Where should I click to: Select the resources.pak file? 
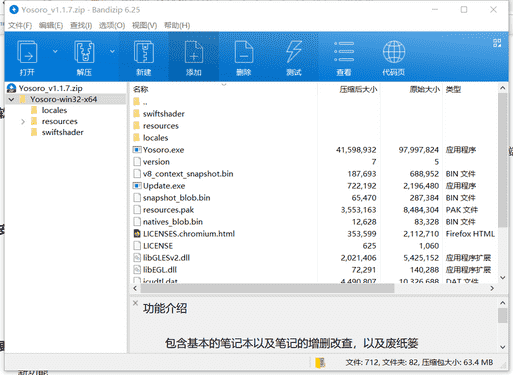(x=168, y=210)
